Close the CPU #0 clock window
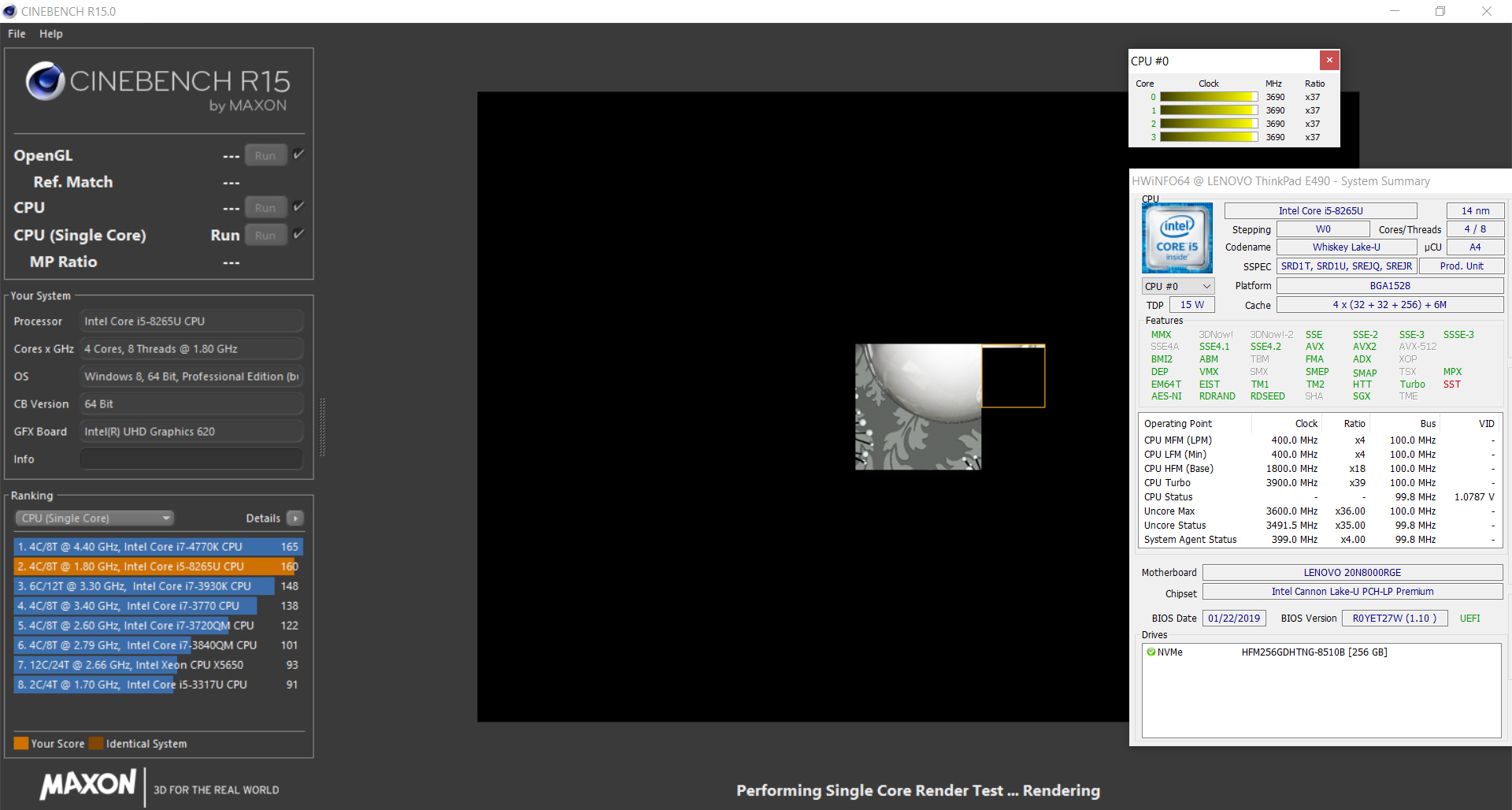 pos(1329,60)
